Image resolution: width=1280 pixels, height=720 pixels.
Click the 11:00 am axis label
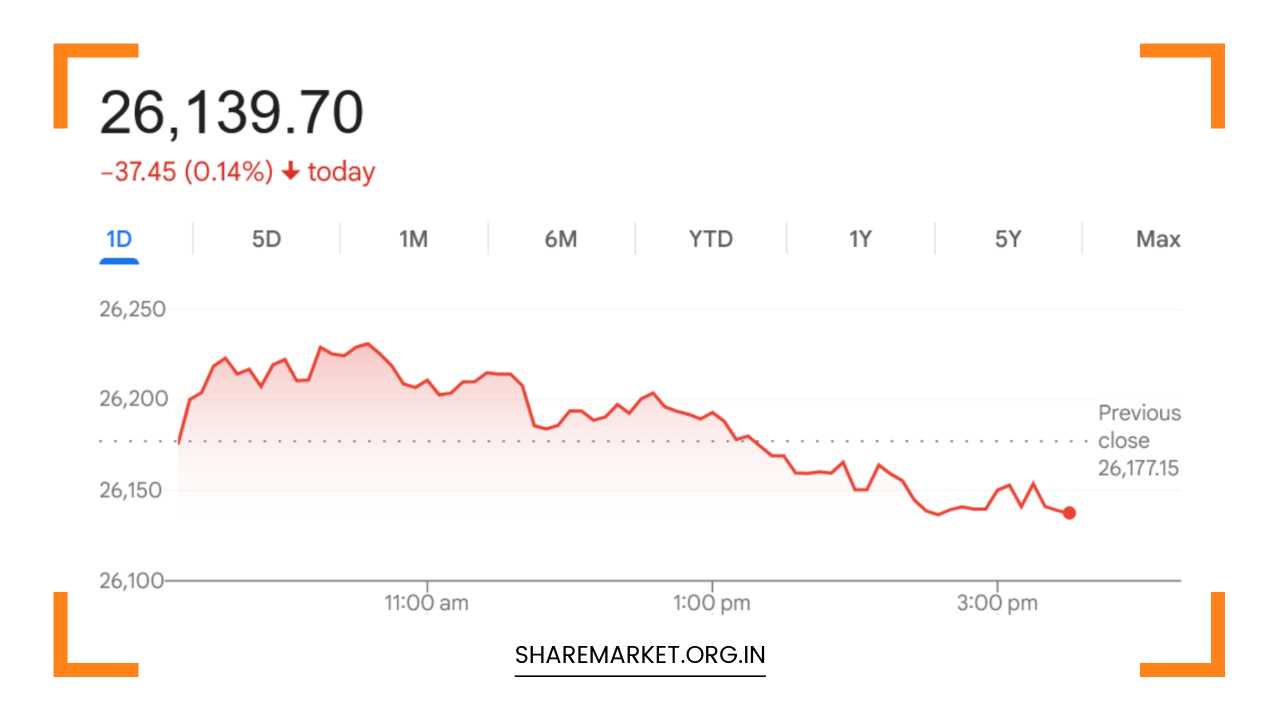427,603
